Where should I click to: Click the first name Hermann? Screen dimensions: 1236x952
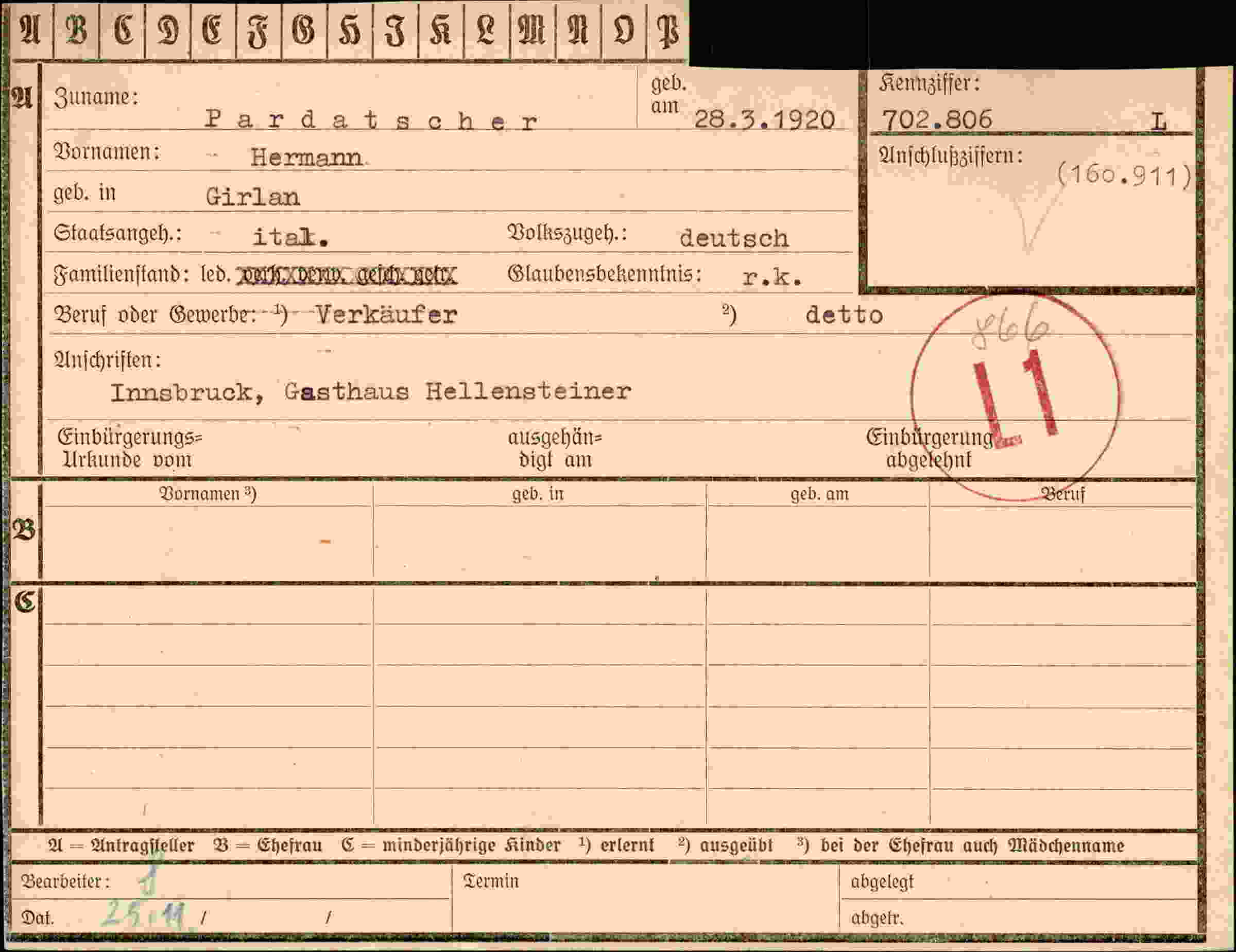pos(307,157)
